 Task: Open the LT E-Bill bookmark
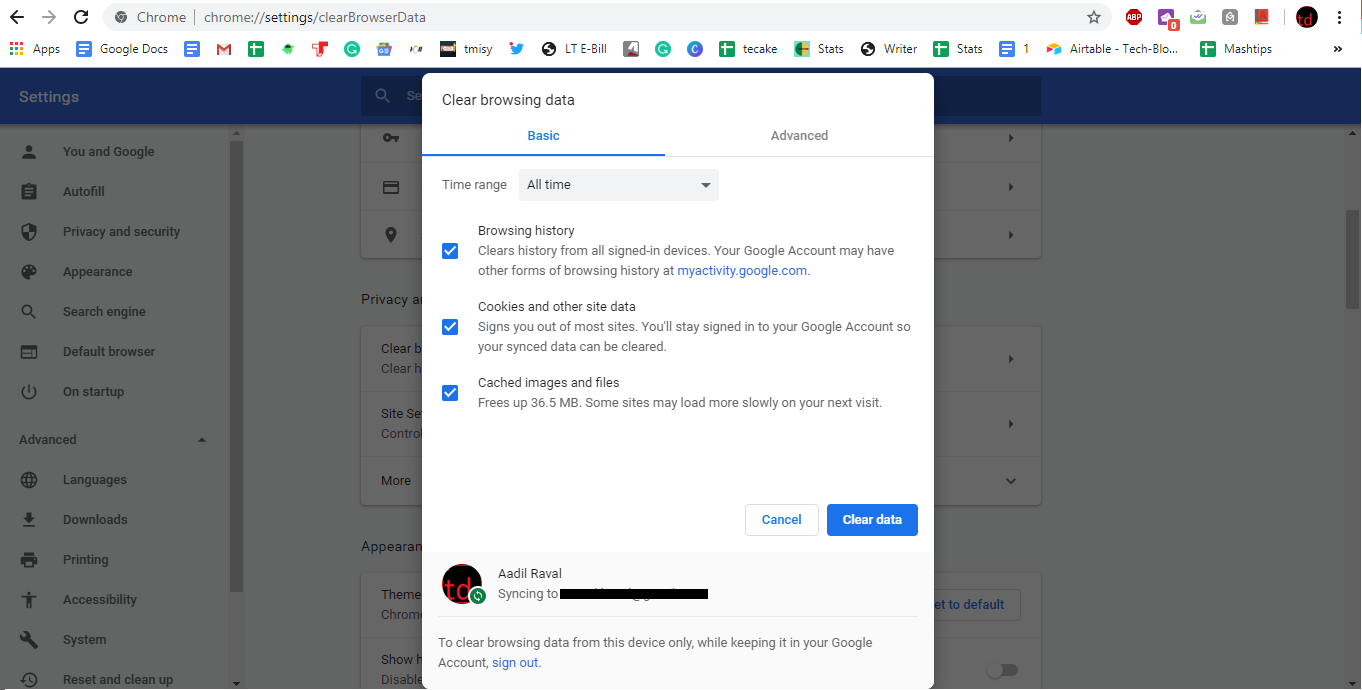point(574,48)
